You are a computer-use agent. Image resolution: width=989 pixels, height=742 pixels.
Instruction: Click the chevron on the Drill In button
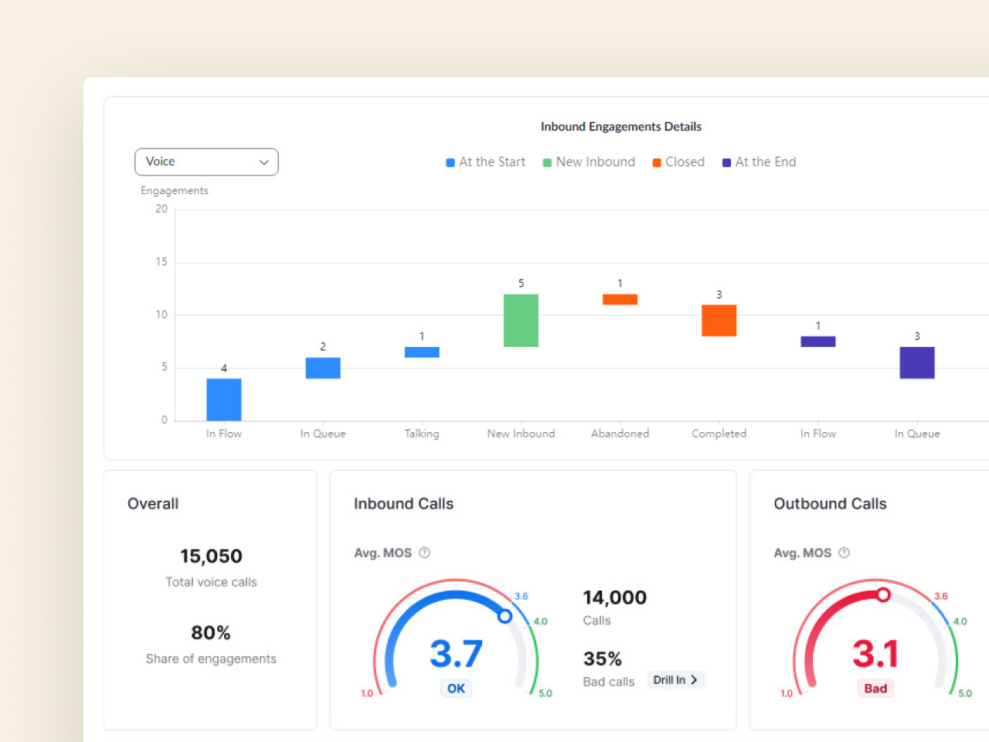(x=694, y=679)
